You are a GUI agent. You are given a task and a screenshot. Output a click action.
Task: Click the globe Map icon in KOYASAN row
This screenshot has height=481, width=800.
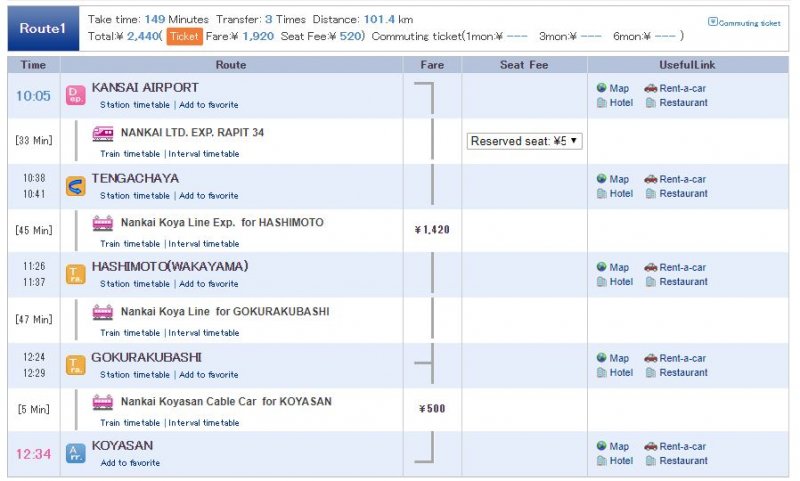[602, 446]
